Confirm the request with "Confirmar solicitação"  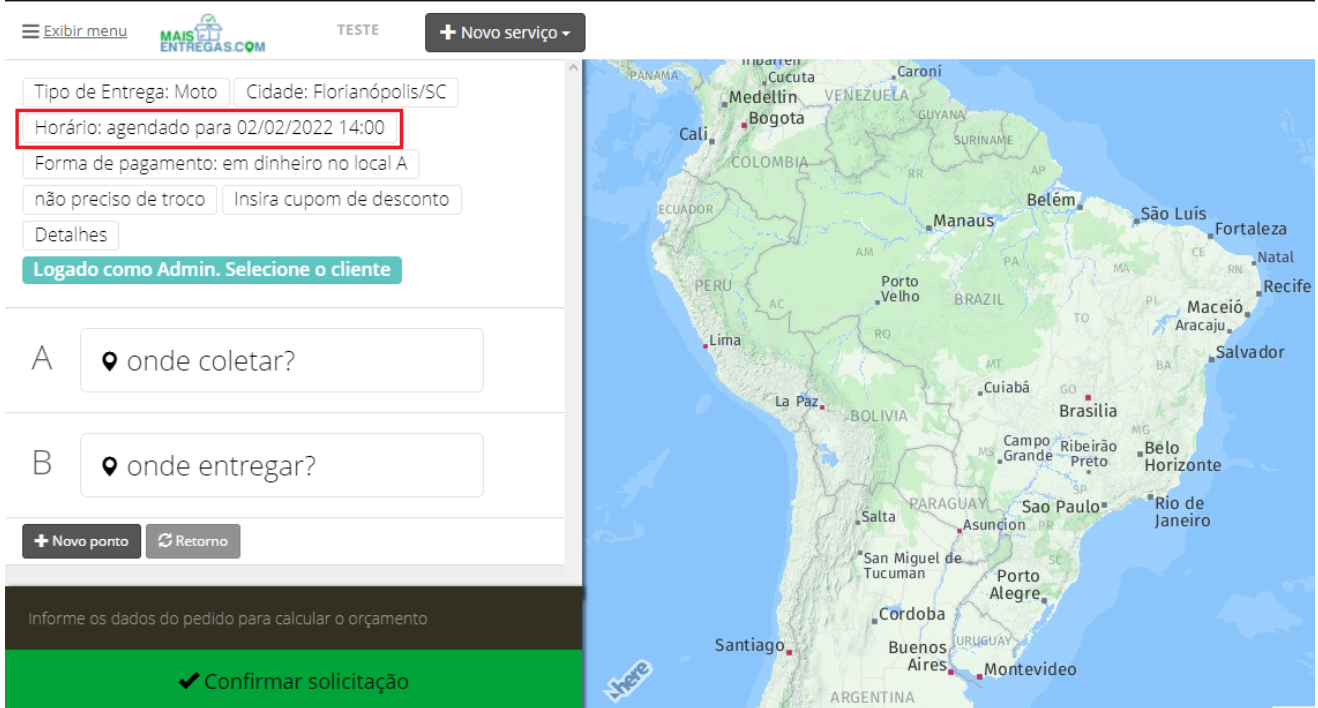tap(294, 681)
